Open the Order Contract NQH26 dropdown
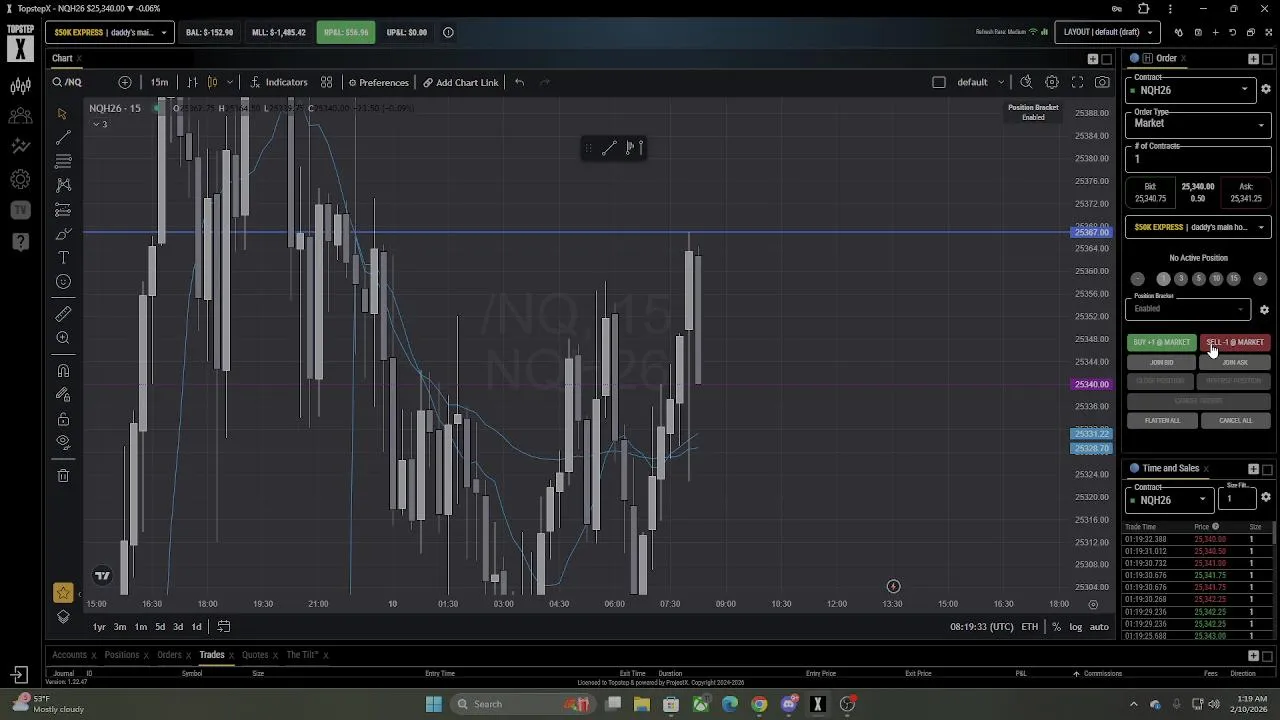The width and height of the screenshot is (1280, 720). 1190,89
